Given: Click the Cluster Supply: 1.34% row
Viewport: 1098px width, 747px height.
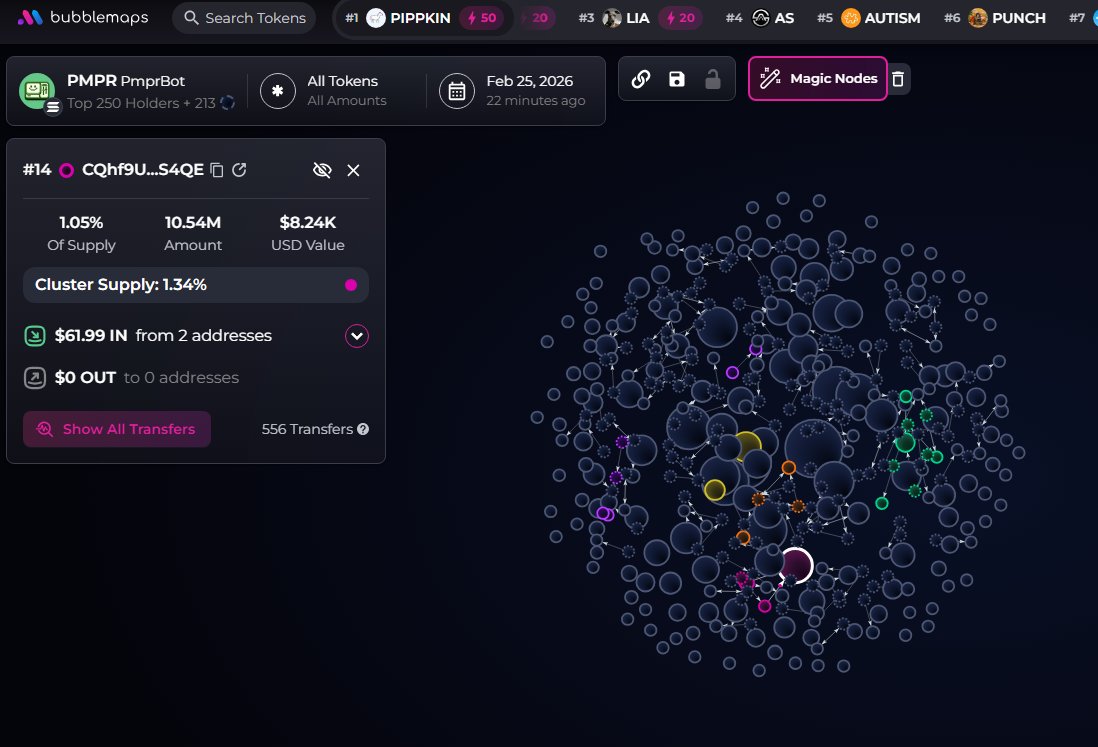Looking at the screenshot, I should [196, 285].
